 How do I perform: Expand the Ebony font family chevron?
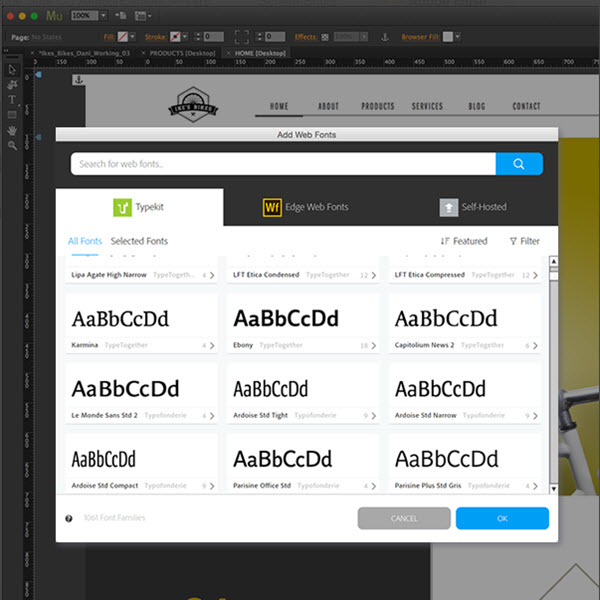click(x=373, y=346)
